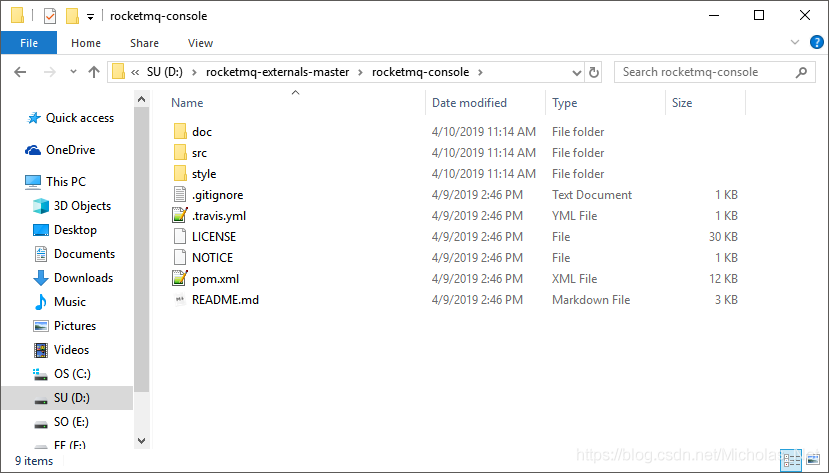Select This PC in navigation pane

(x=66, y=181)
